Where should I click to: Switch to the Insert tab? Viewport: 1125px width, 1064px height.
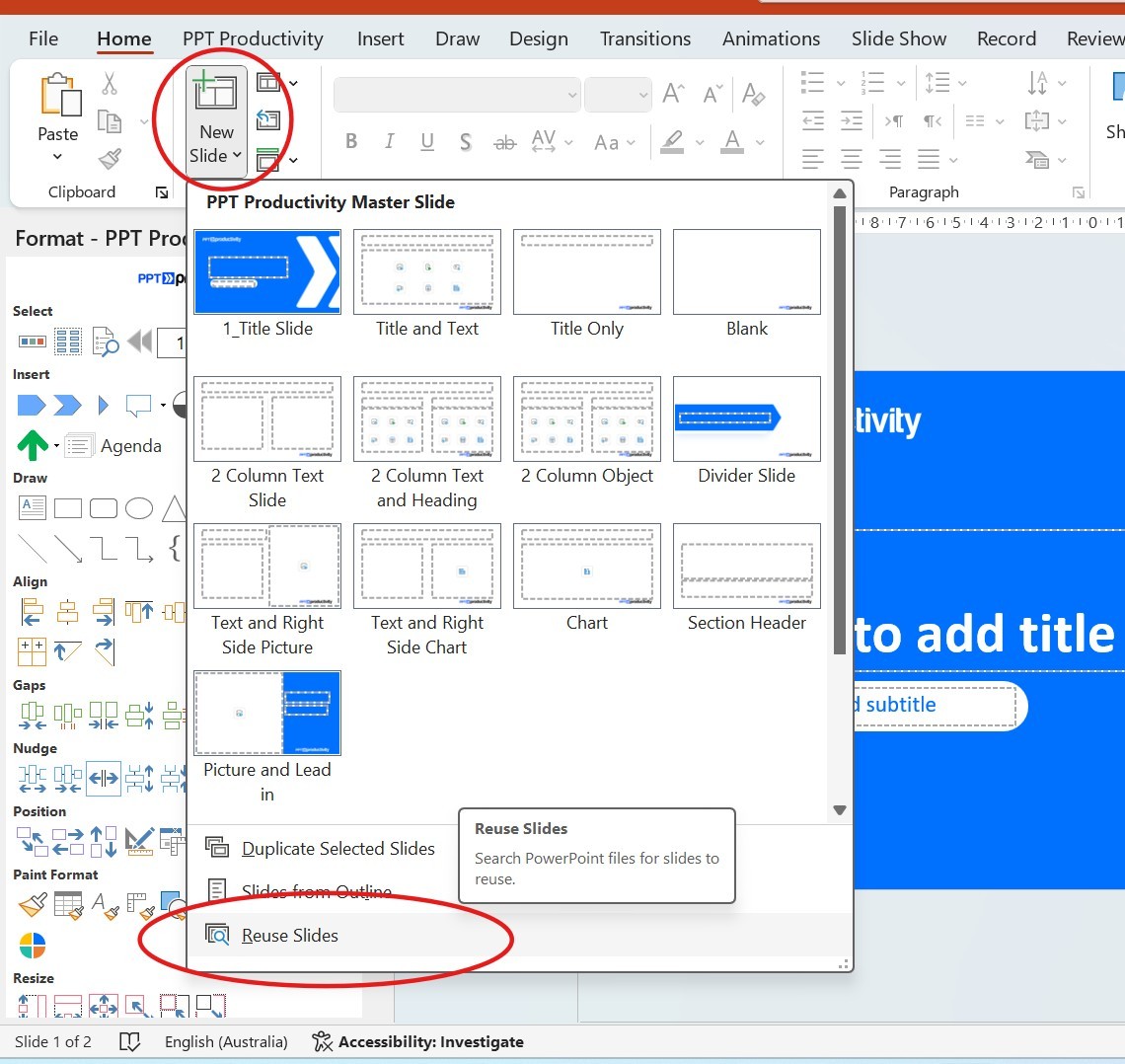(380, 38)
